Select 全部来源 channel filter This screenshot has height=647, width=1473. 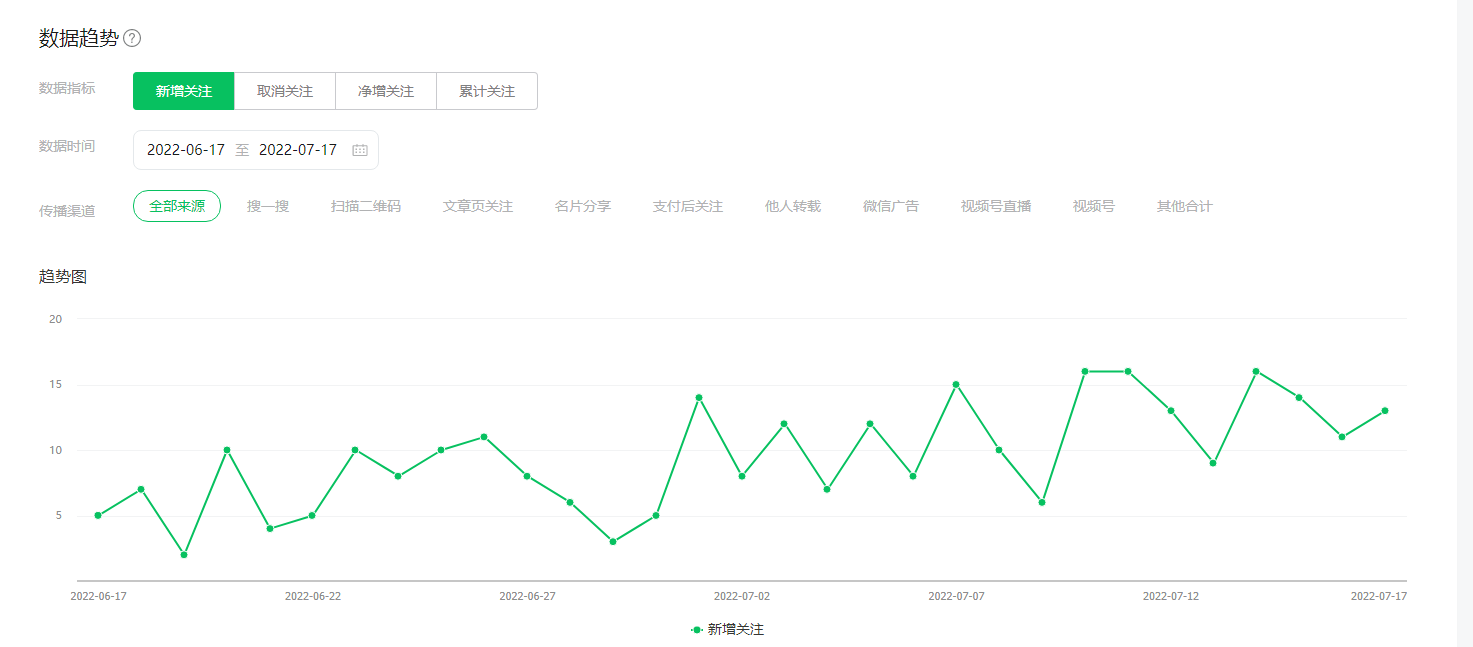[177, 206]
